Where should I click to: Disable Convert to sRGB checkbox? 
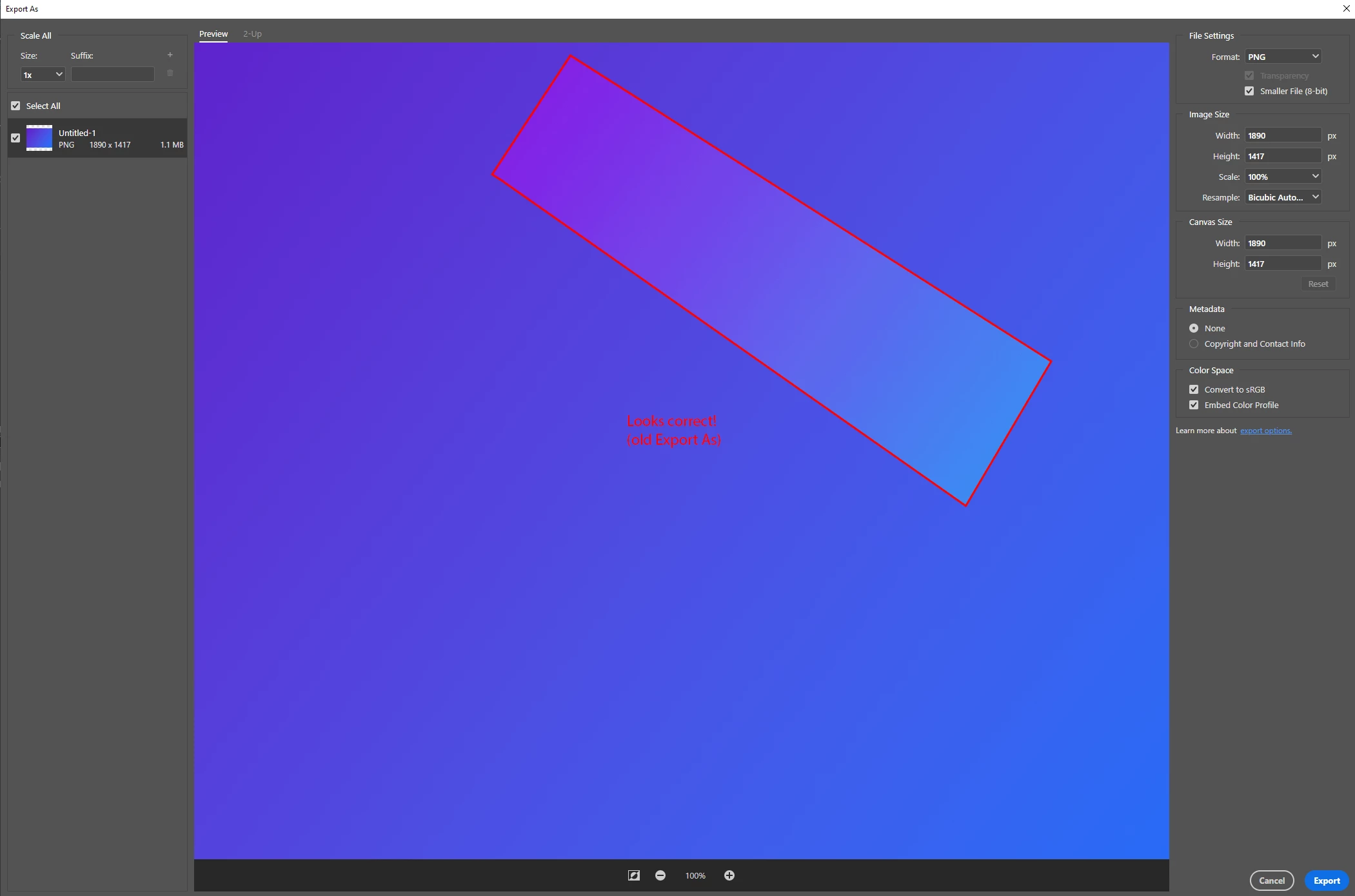click(x=1194, y=389)
